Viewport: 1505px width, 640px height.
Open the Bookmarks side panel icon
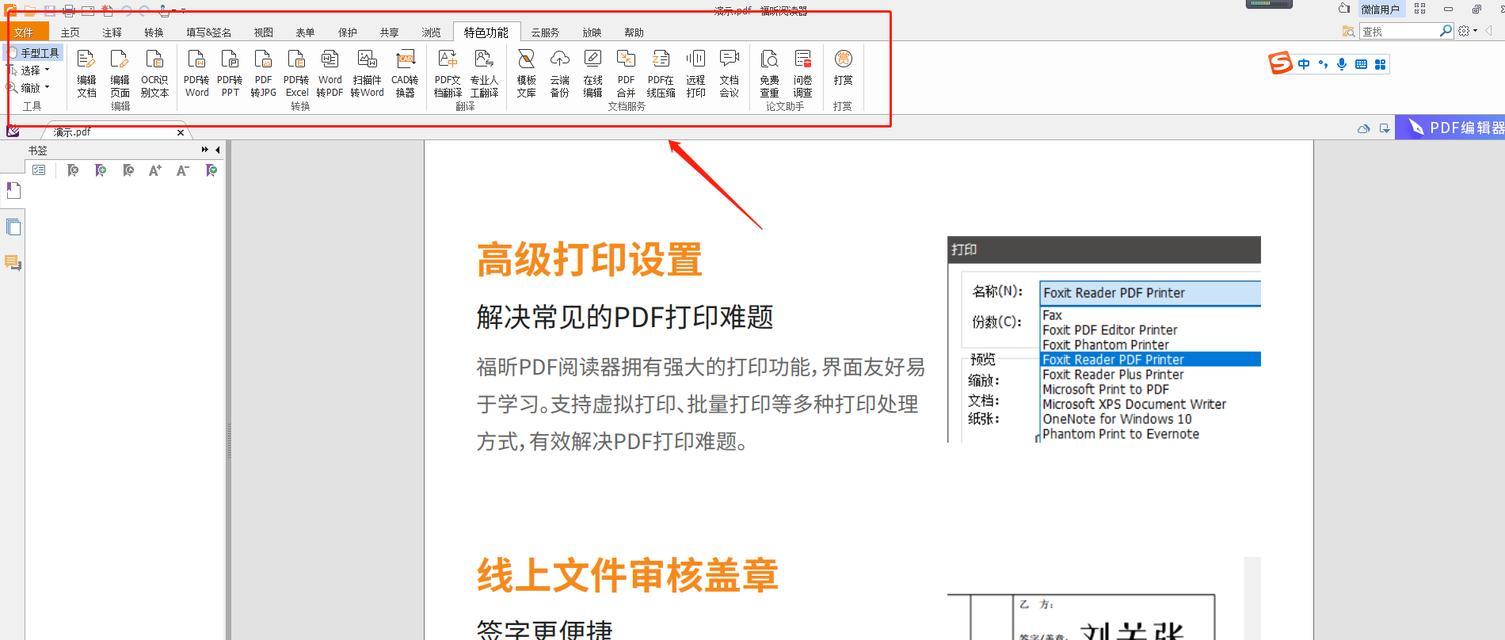[x=13, y=190]
